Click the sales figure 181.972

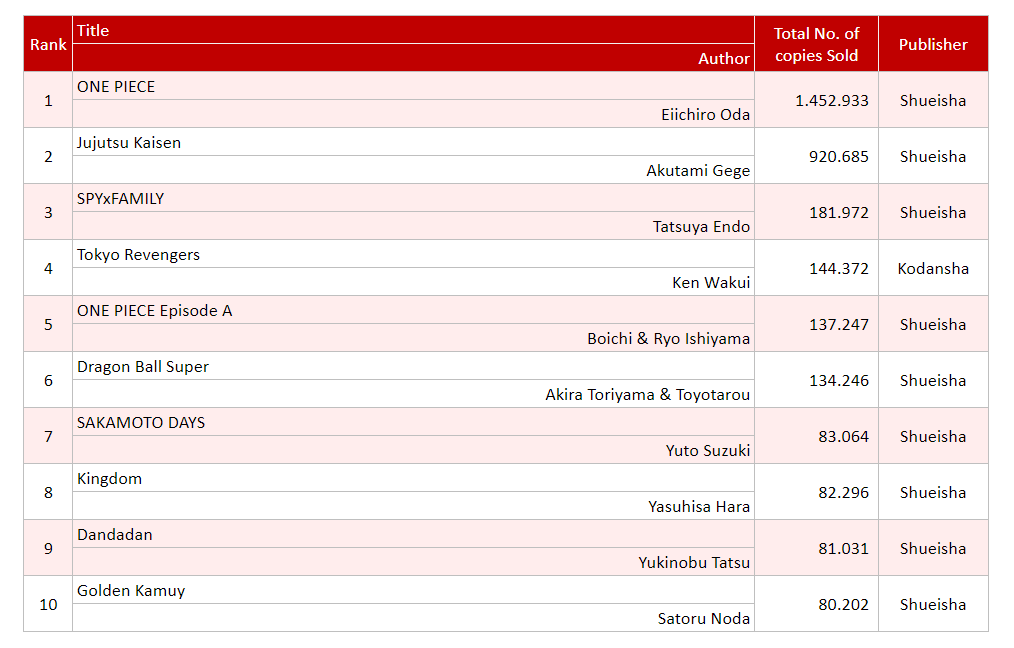click(x=838, y=213)
